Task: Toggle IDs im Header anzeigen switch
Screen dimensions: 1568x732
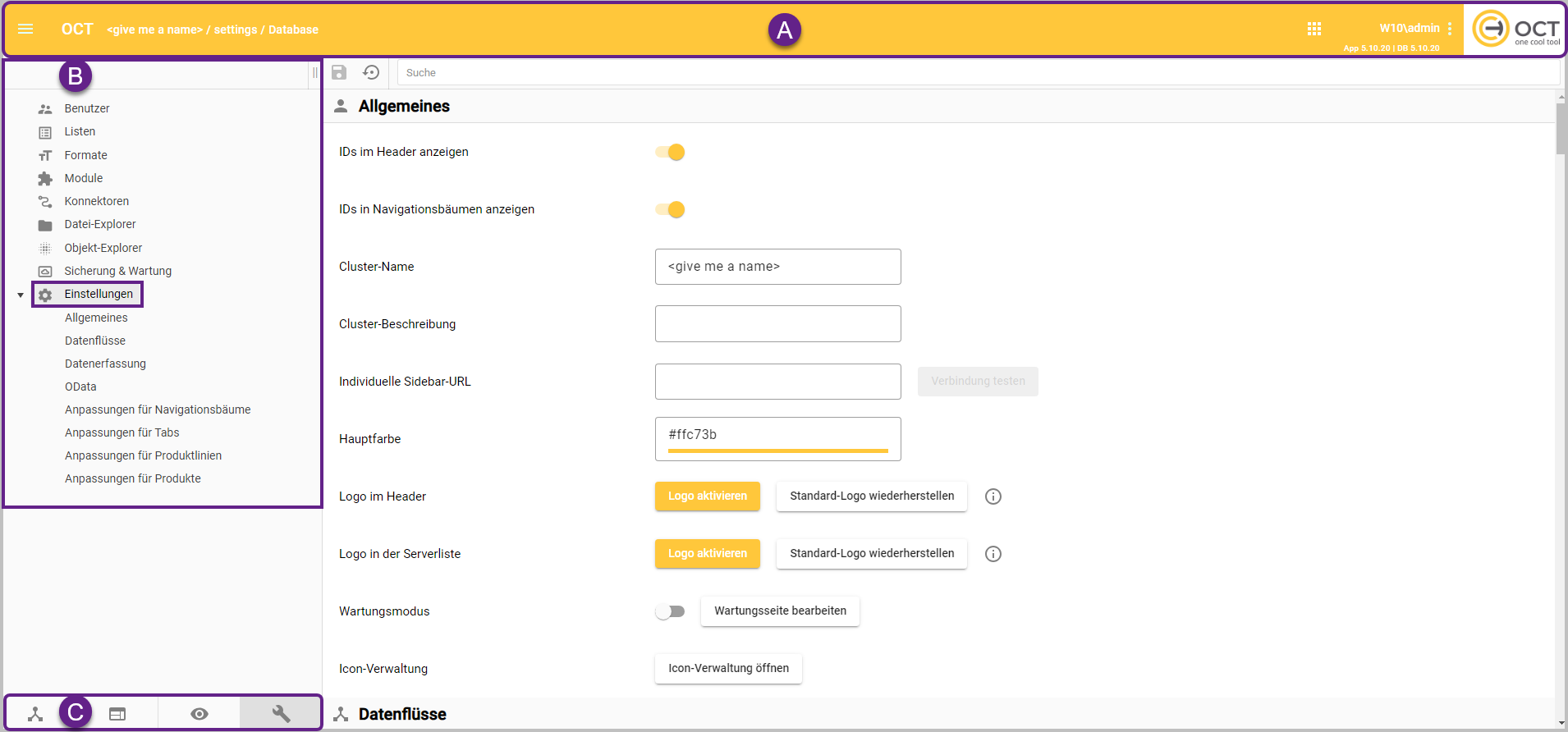Action: [670, 153]
